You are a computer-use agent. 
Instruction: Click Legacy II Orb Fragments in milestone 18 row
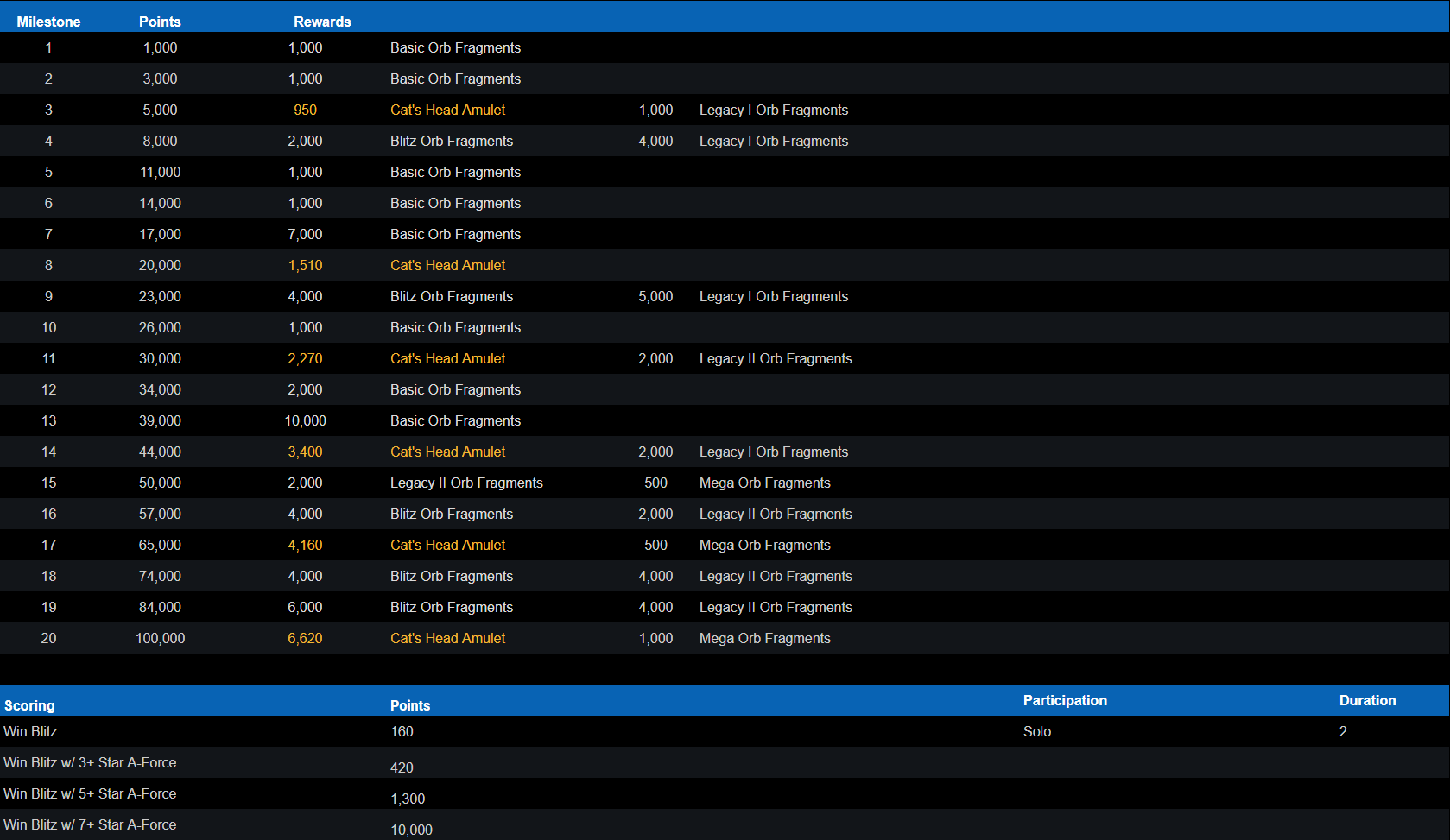point(776,576)
